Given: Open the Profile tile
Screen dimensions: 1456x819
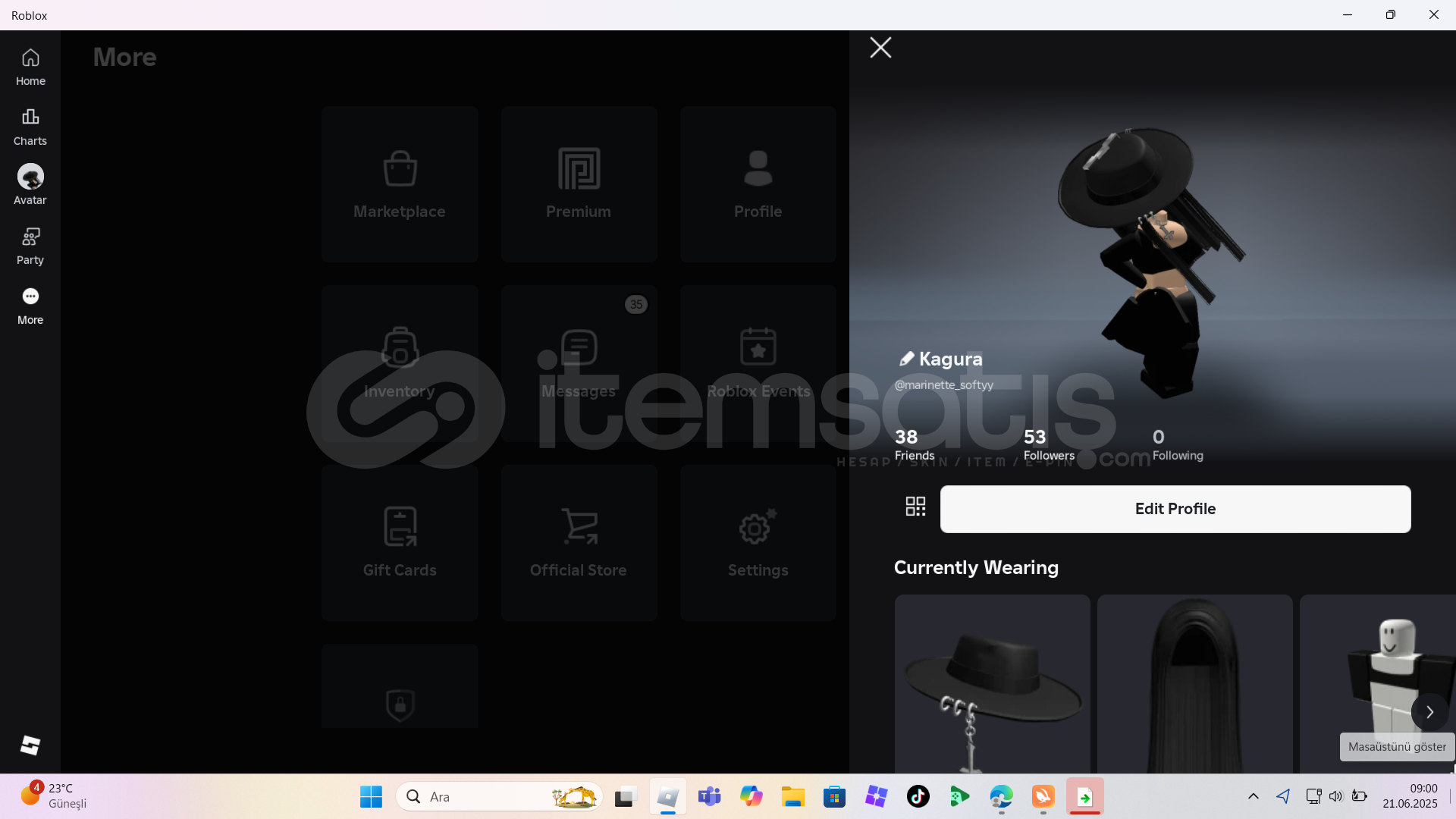Looking at the screenshot, I should (x=758, y=184).
